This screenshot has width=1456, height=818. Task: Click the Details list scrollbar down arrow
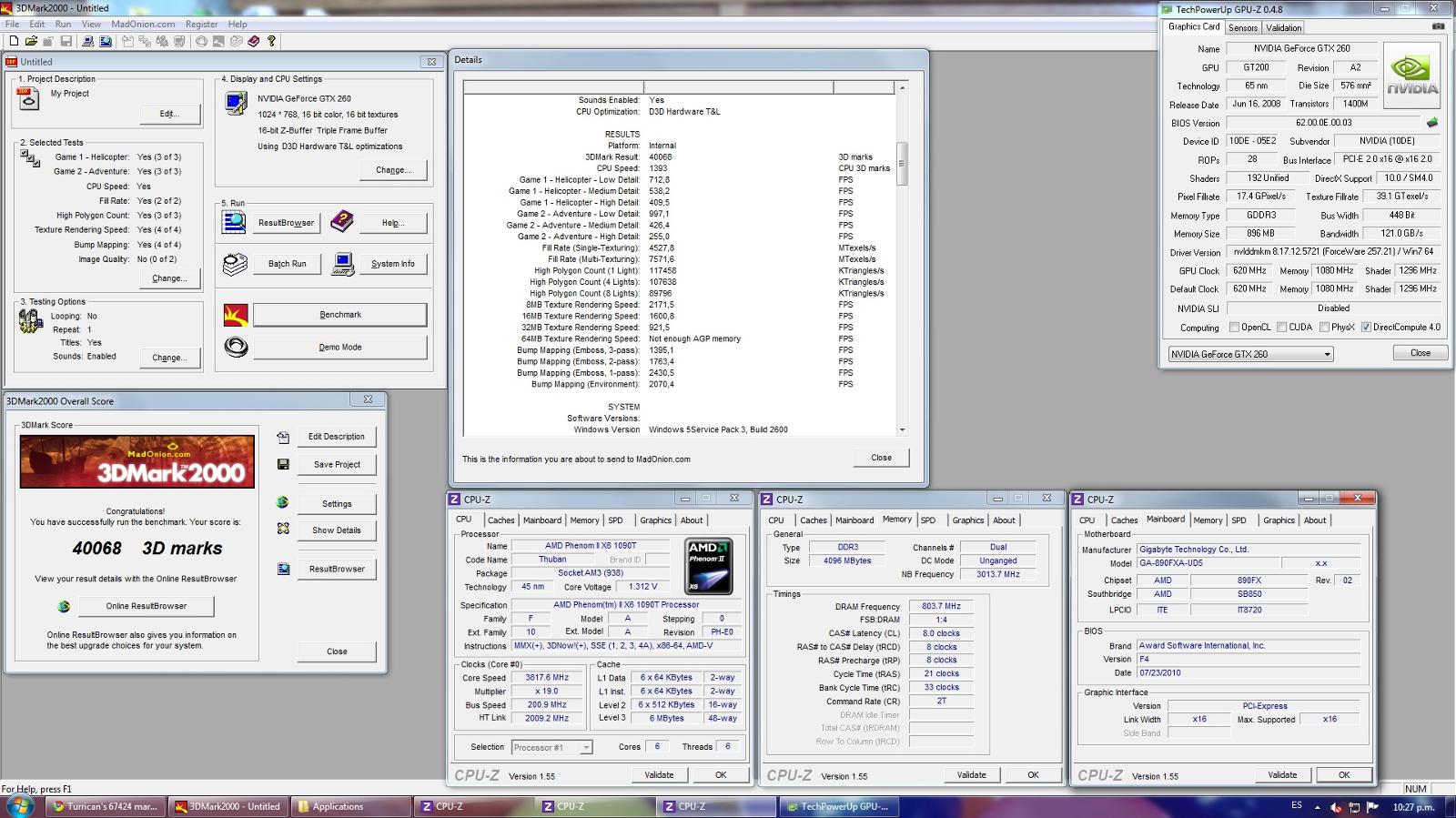(902, 429)
